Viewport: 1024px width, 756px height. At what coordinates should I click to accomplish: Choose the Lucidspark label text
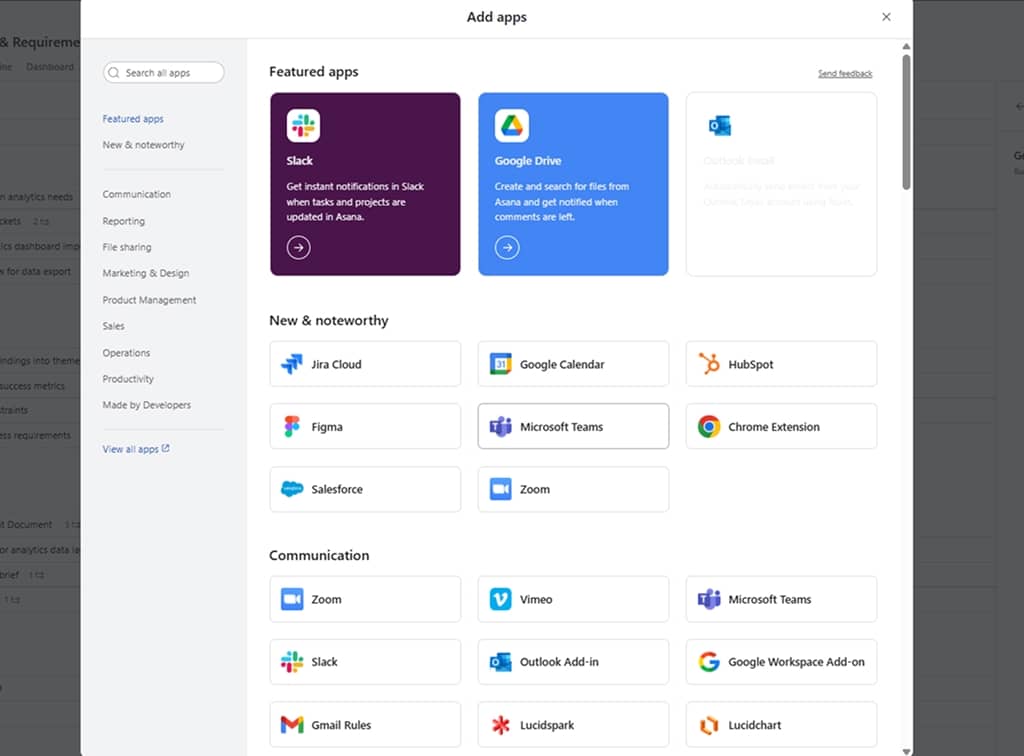pyautogui.click(x=547, y=725)
